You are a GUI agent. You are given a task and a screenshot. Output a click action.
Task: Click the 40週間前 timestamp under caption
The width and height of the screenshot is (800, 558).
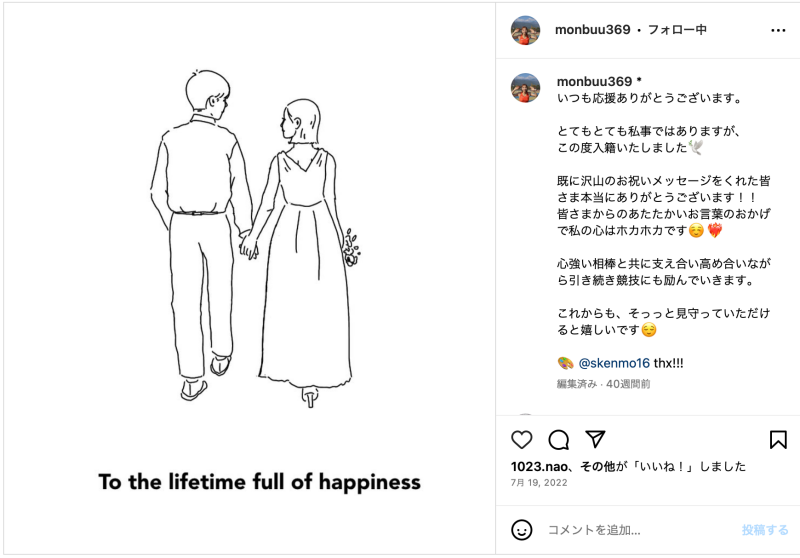click(628, 384)
